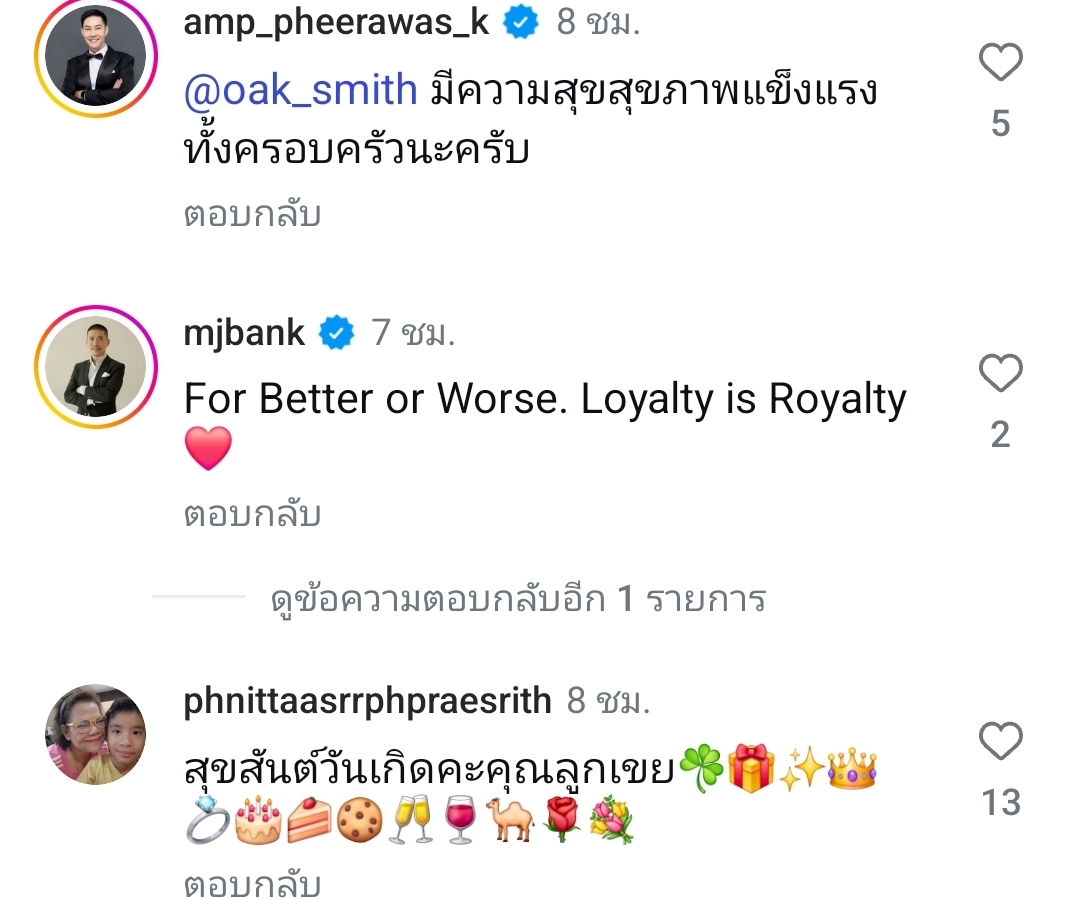
Task: View the 2 likes count on mjbank's comment
Action: coord(1000,435)
